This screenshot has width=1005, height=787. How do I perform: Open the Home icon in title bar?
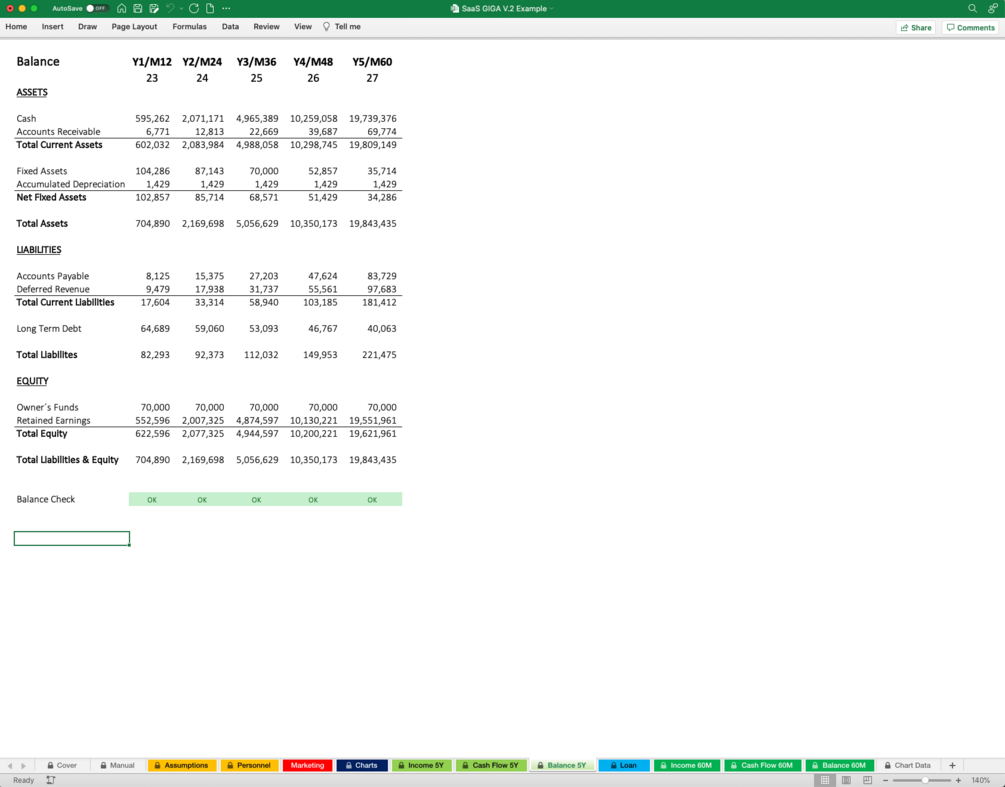(121, 8)
